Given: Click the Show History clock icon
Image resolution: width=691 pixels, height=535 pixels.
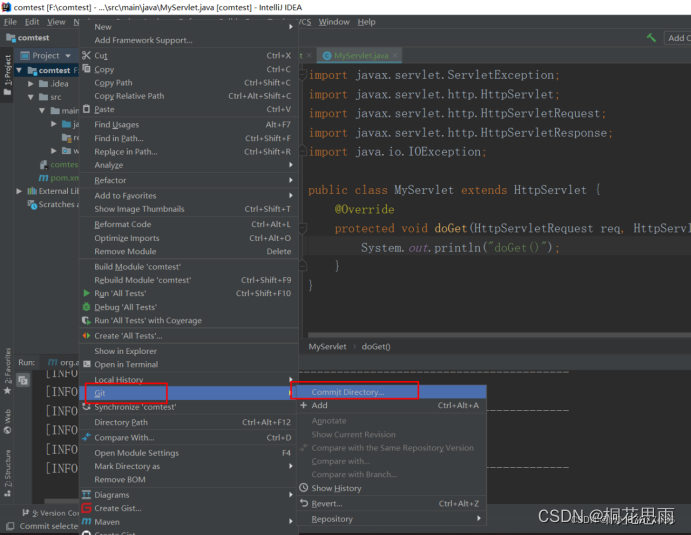Looking at the screenshot, I should [x=304, y=487].
